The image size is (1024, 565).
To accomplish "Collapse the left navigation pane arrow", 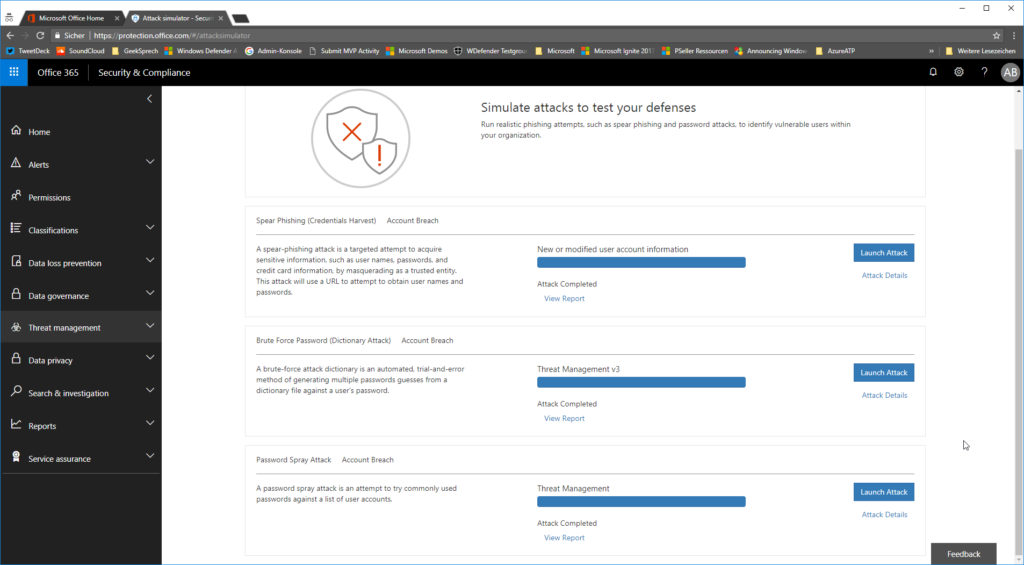I will click(x=149, y=99).
